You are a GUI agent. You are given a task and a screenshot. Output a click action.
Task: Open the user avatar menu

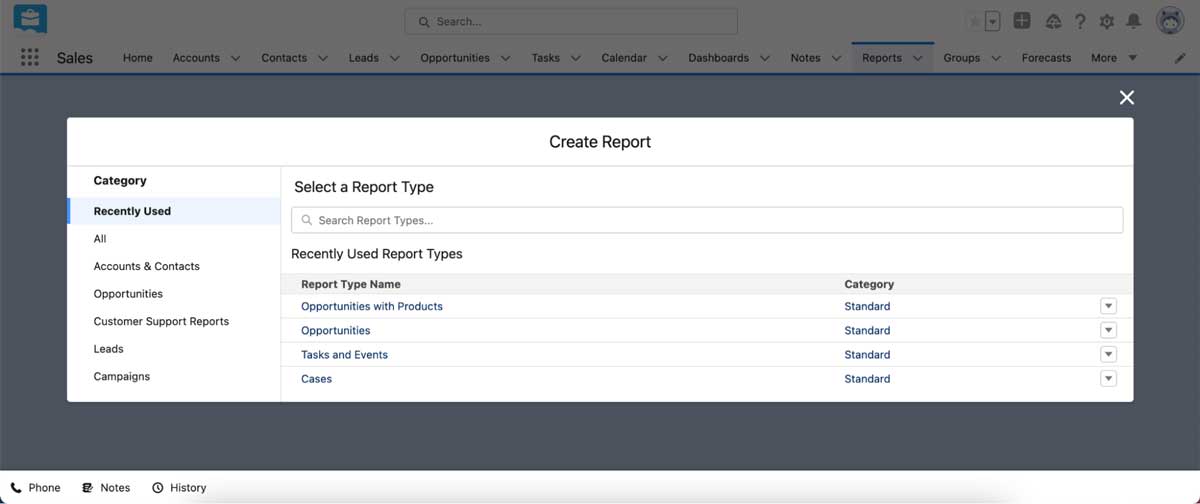[x=1170, y=21]
